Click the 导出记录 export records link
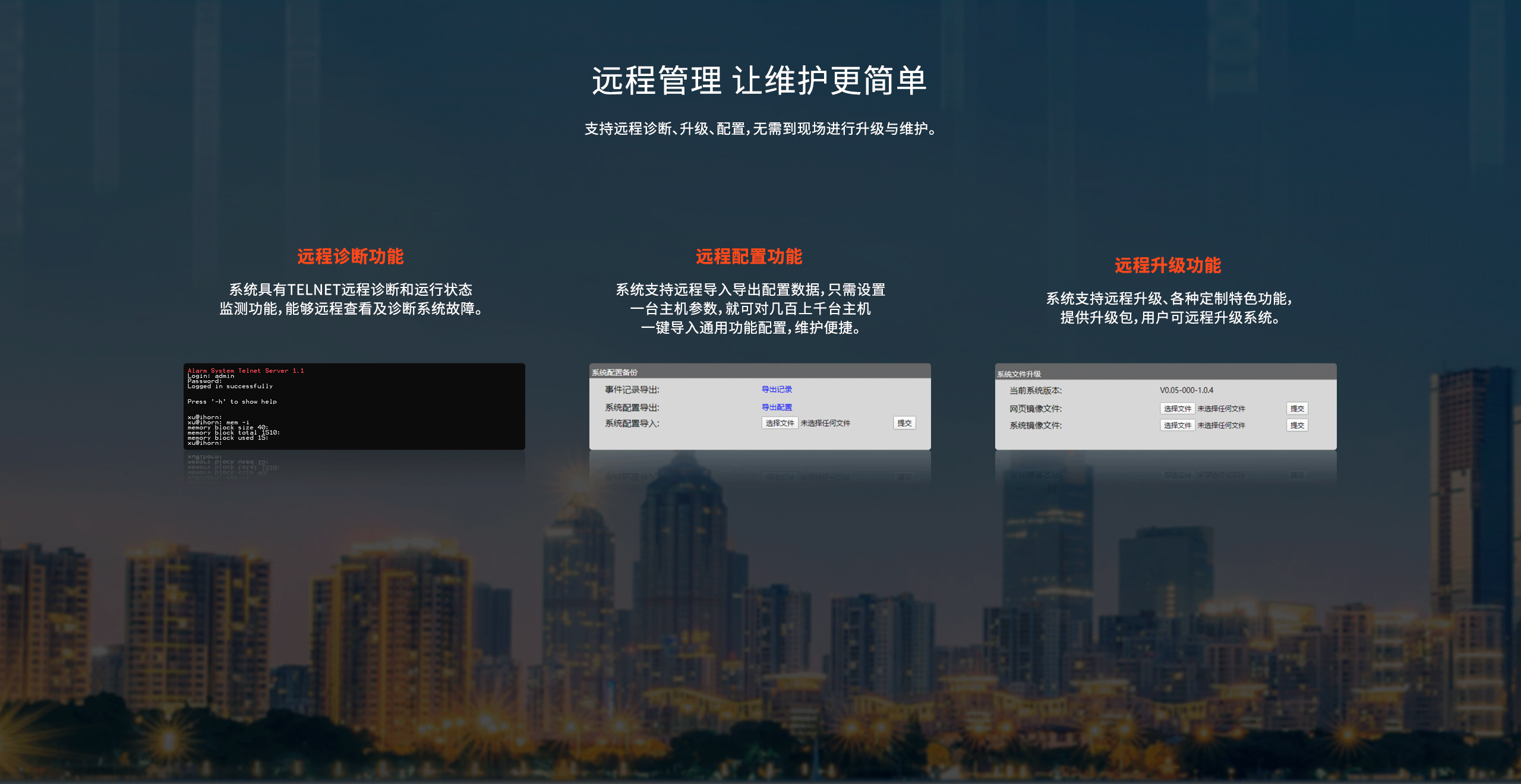 coord(777,389)
